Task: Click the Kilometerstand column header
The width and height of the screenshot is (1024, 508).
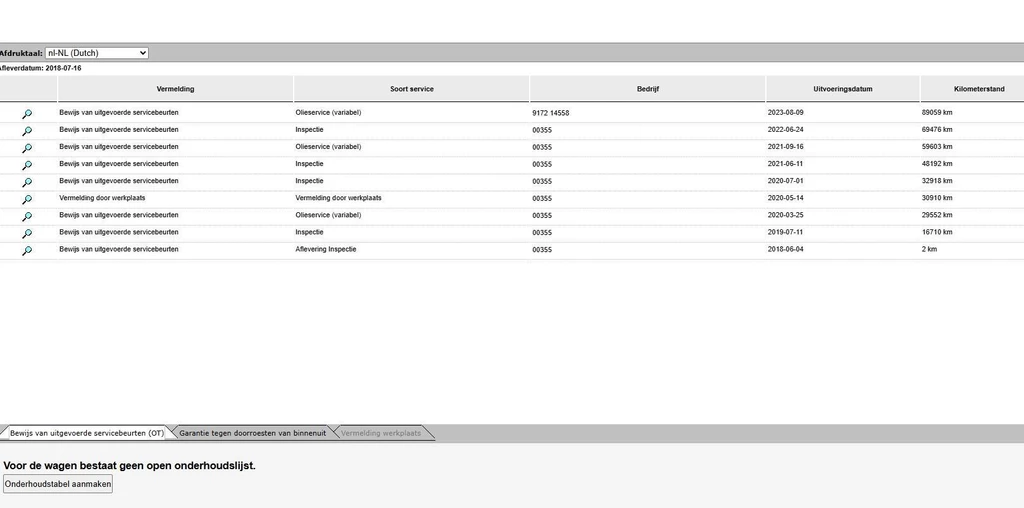Action: [x=971, y=89]
